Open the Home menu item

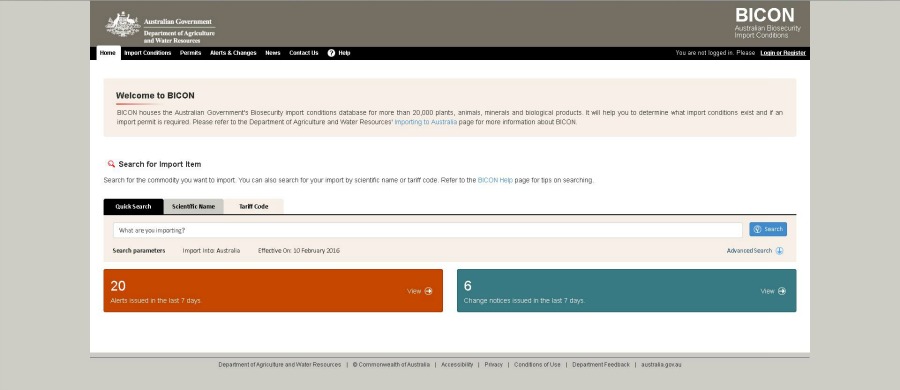click(x=107, y=53)
